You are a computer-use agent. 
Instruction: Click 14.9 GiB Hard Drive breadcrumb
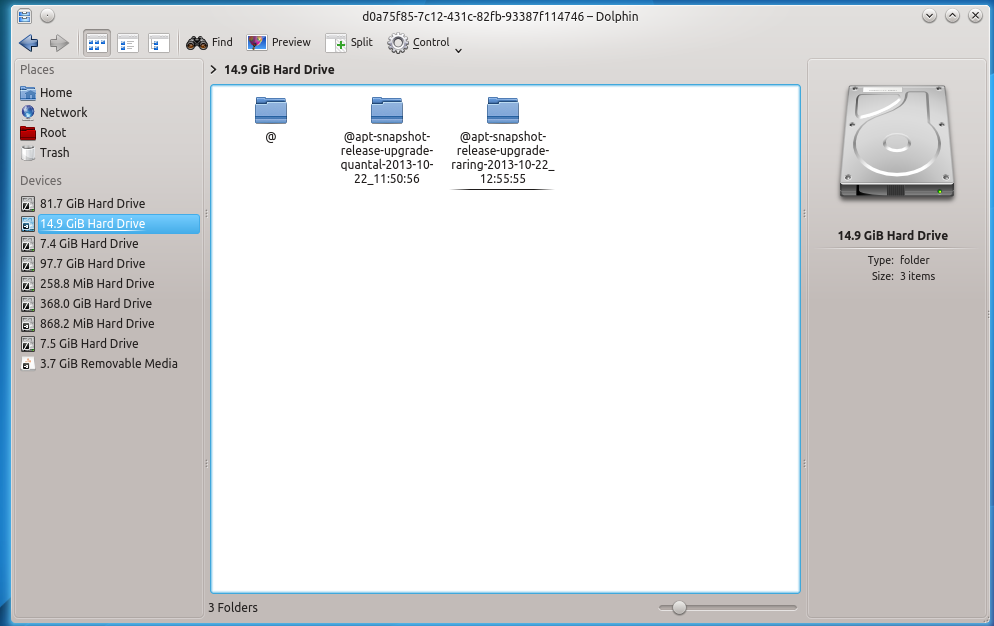pos(279,70)
